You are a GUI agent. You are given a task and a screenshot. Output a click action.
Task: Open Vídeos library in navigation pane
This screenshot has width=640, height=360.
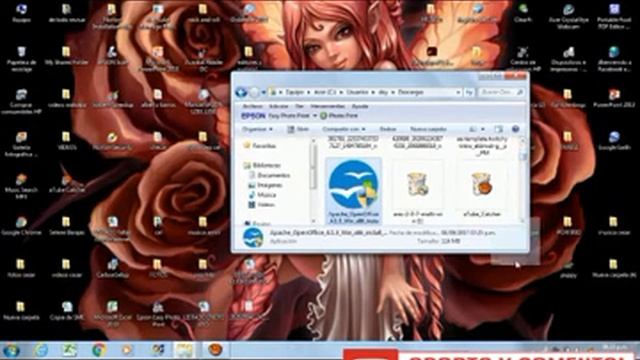(262, 204)
